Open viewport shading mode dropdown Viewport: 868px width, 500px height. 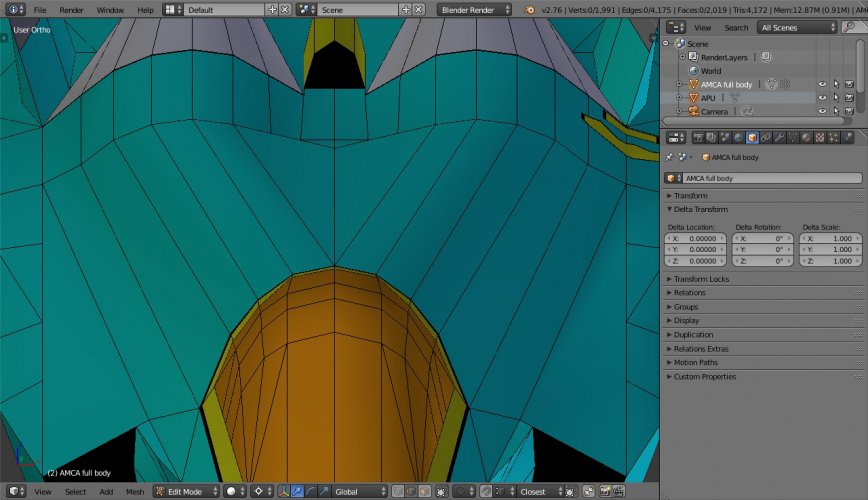236,492
